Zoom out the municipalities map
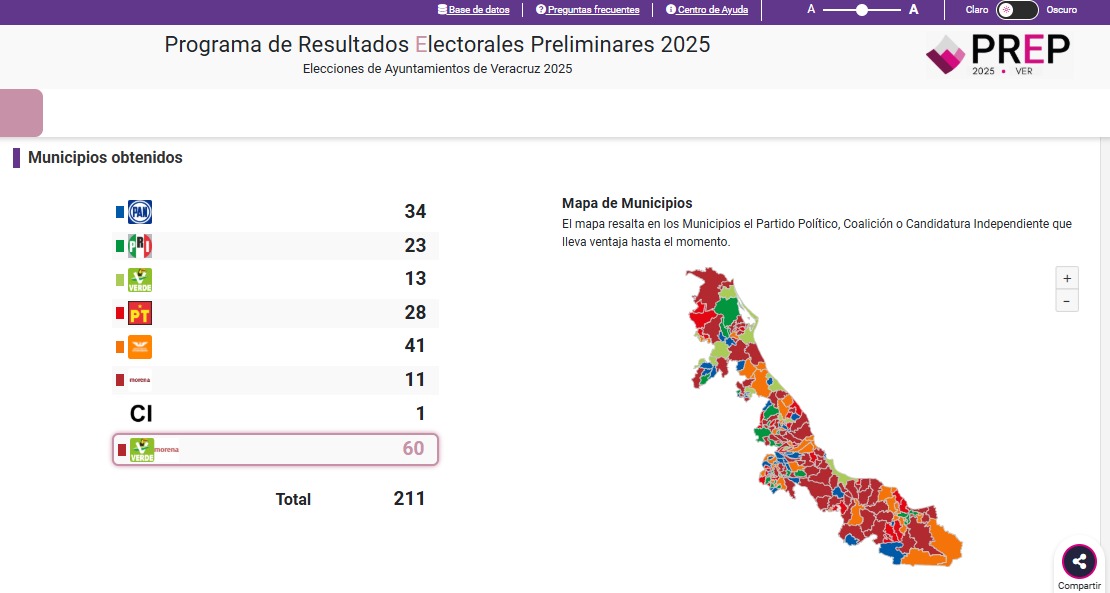The height and width of the screenshot is (593, 1110). (1067, 301)
